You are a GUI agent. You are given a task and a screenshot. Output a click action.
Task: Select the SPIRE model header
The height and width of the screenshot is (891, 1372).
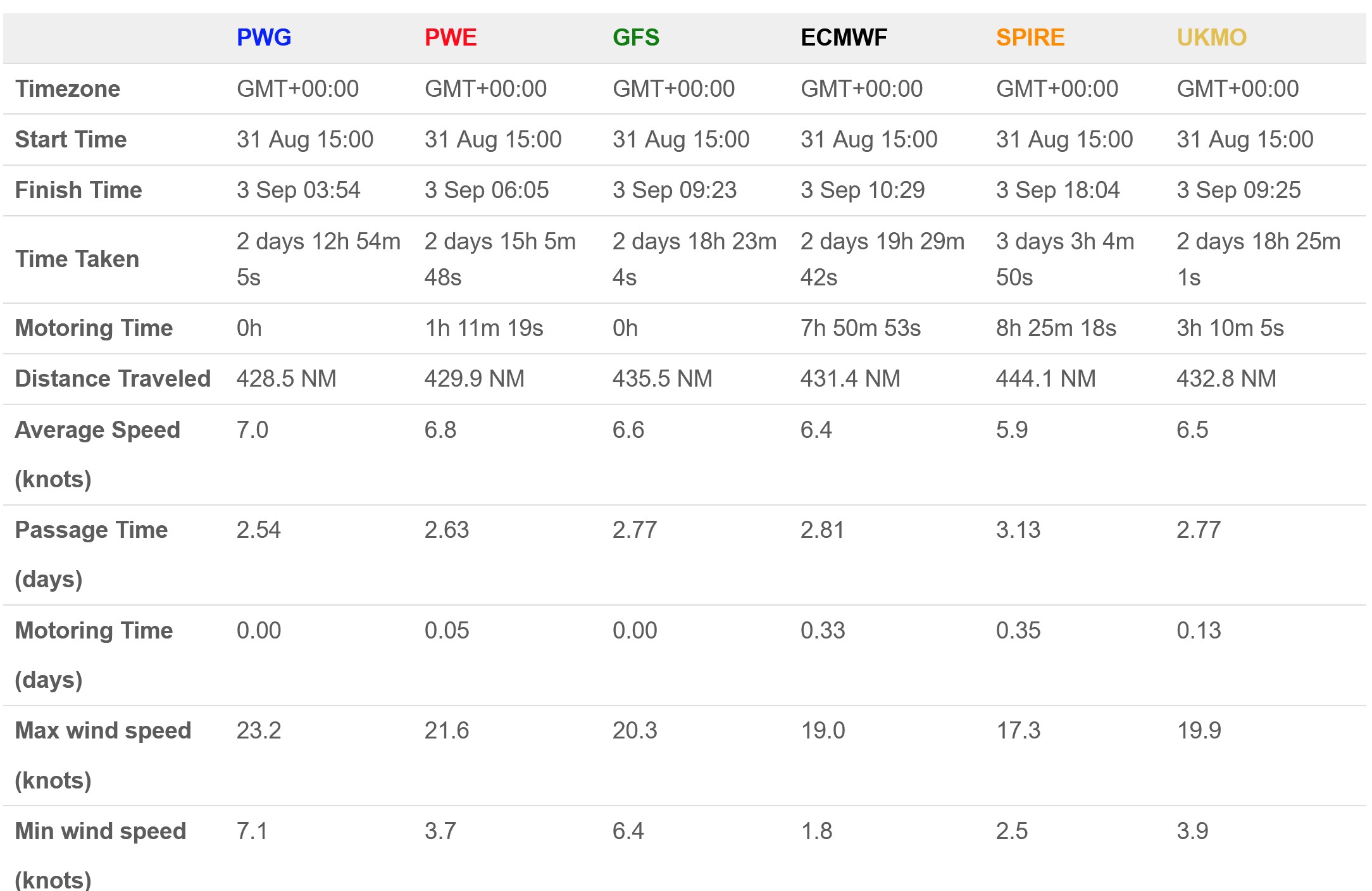tap(1030, 37)
